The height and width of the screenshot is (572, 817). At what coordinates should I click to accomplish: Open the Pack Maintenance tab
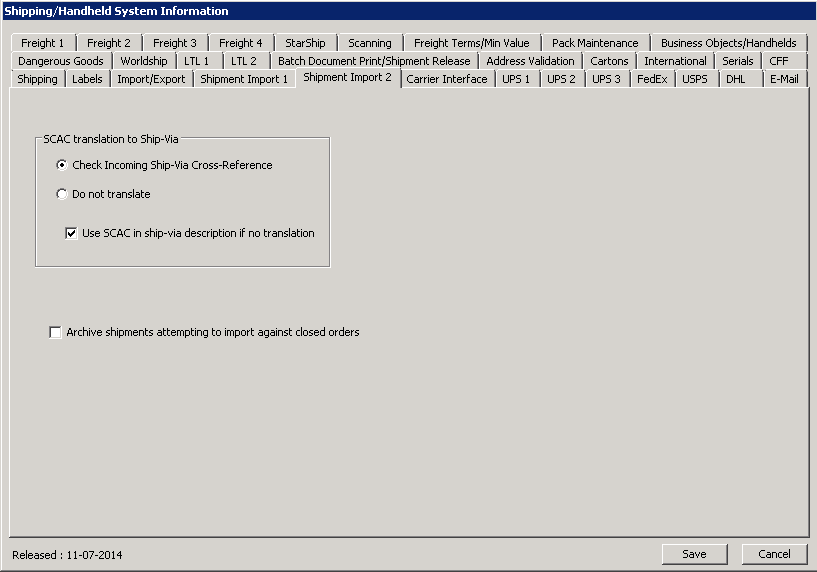coord(595,43)
